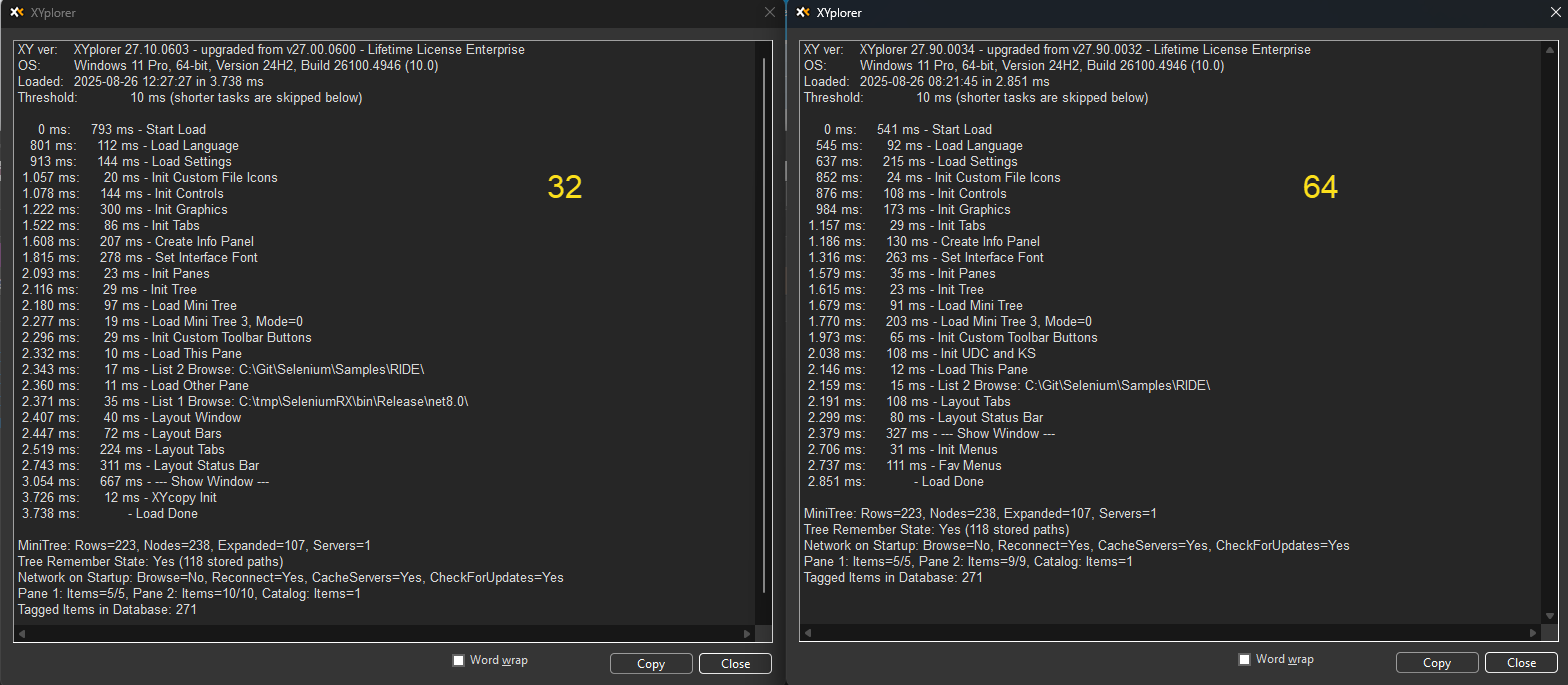Image resolution: width=1568 pixels, height=685 pixels.
Task: Enable Word wrap in the left window
Action: click(x=459, y=660)
